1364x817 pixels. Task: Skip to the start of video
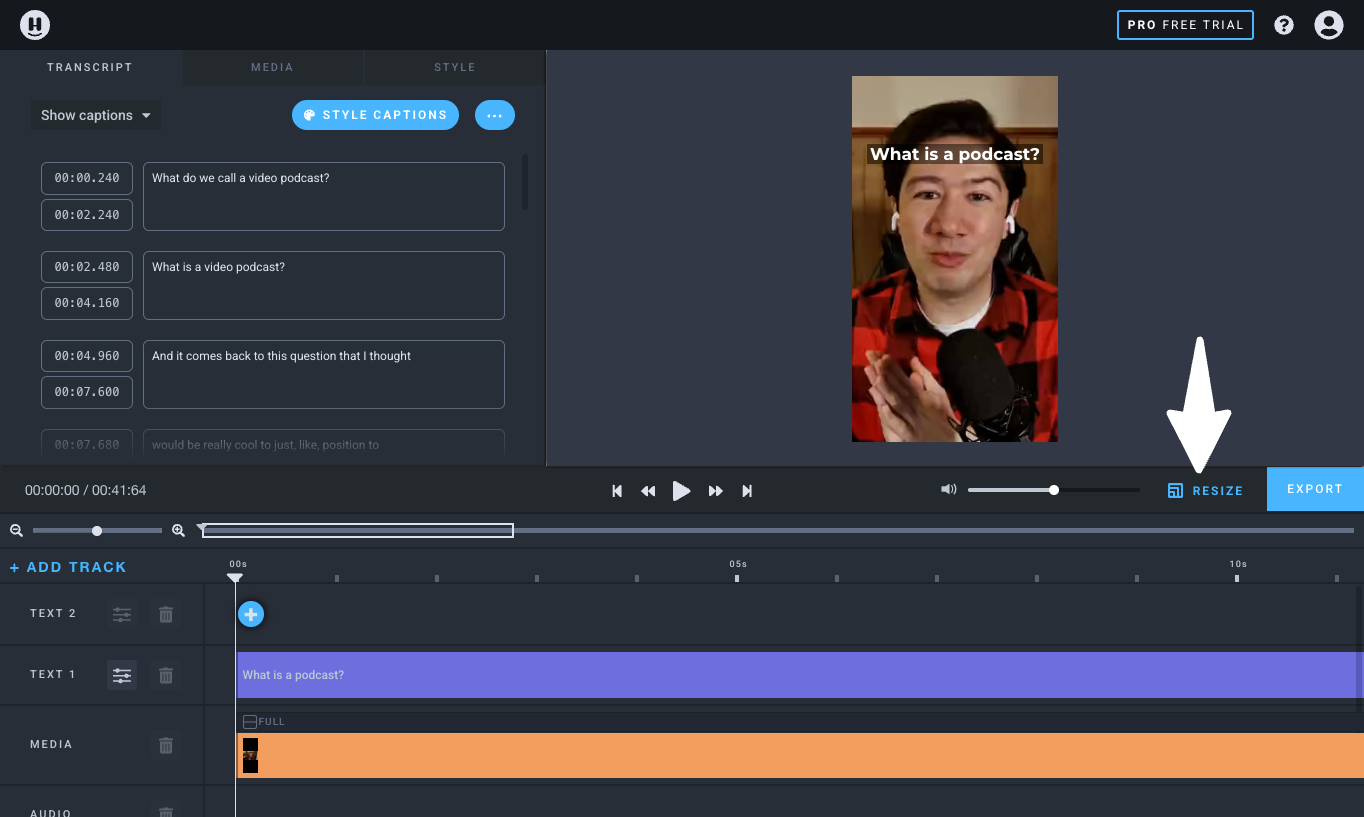pyautogui.click(x=617, y=491)
